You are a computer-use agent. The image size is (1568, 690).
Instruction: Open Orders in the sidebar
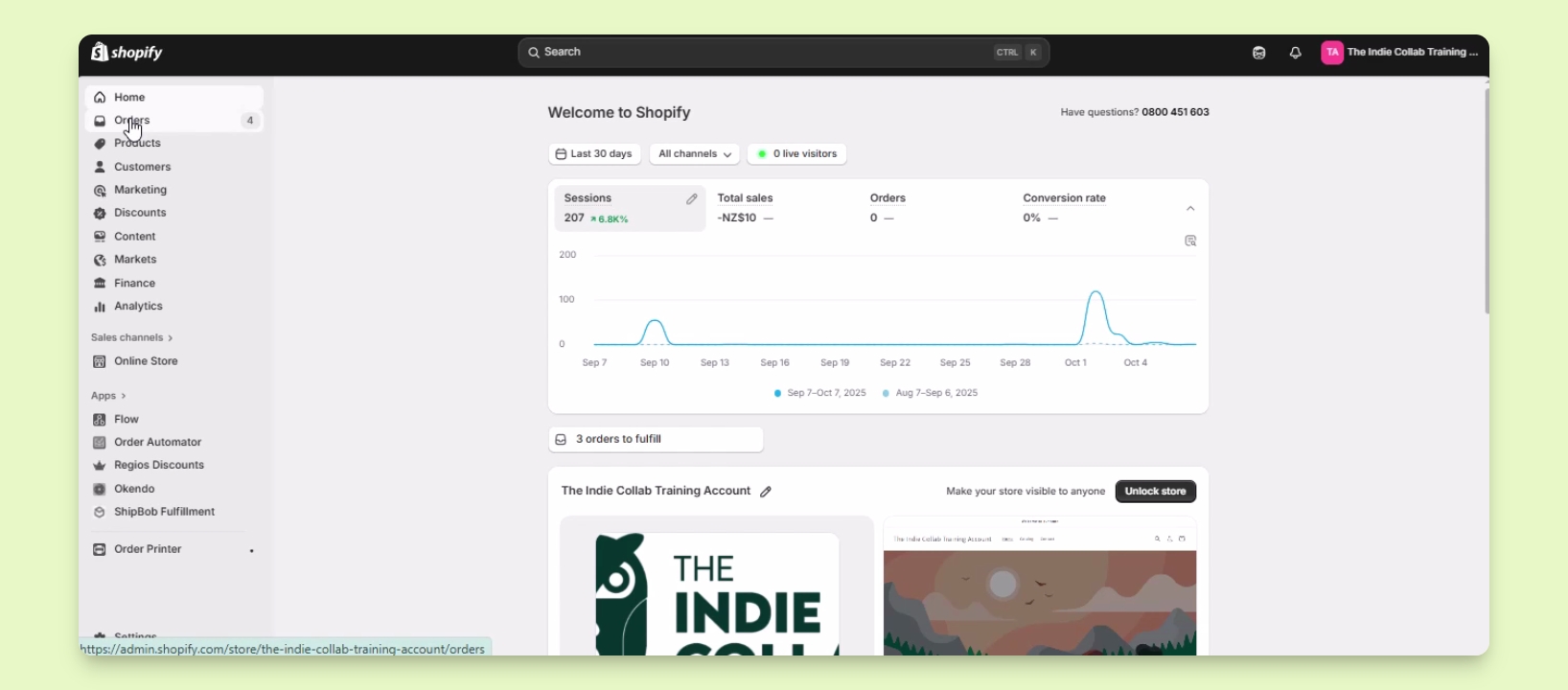coord(173,121)
